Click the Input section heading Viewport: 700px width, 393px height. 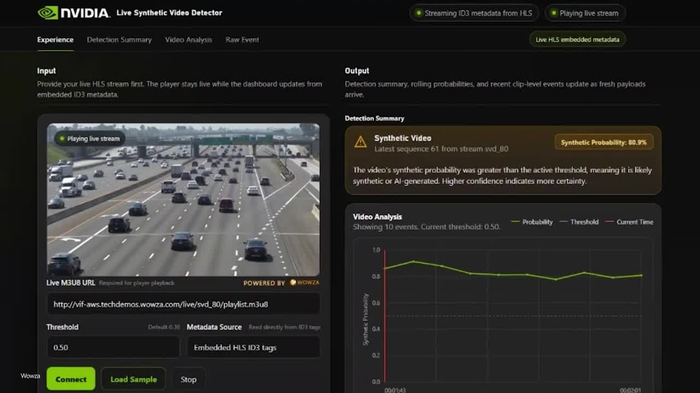point(46,71)
